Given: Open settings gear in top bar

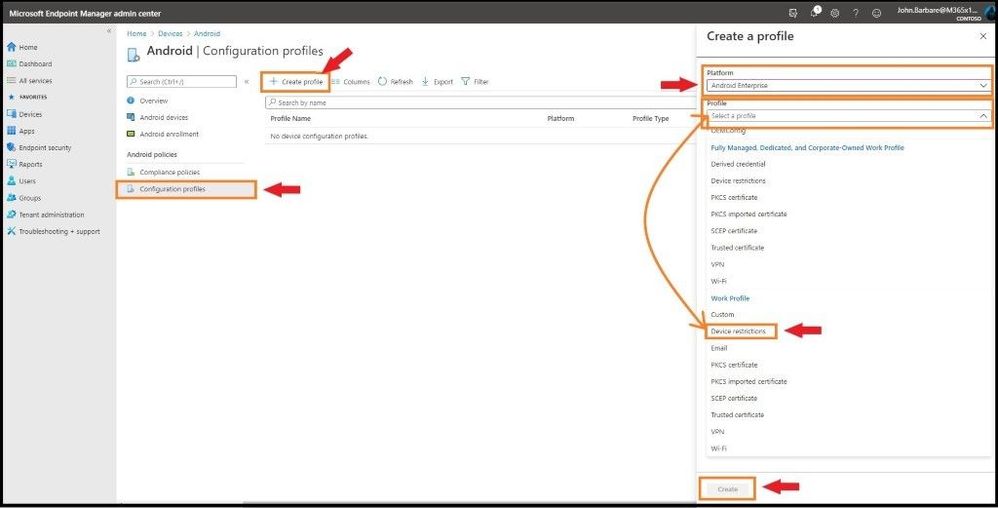Looking at the screenshot, I should 835,13.
